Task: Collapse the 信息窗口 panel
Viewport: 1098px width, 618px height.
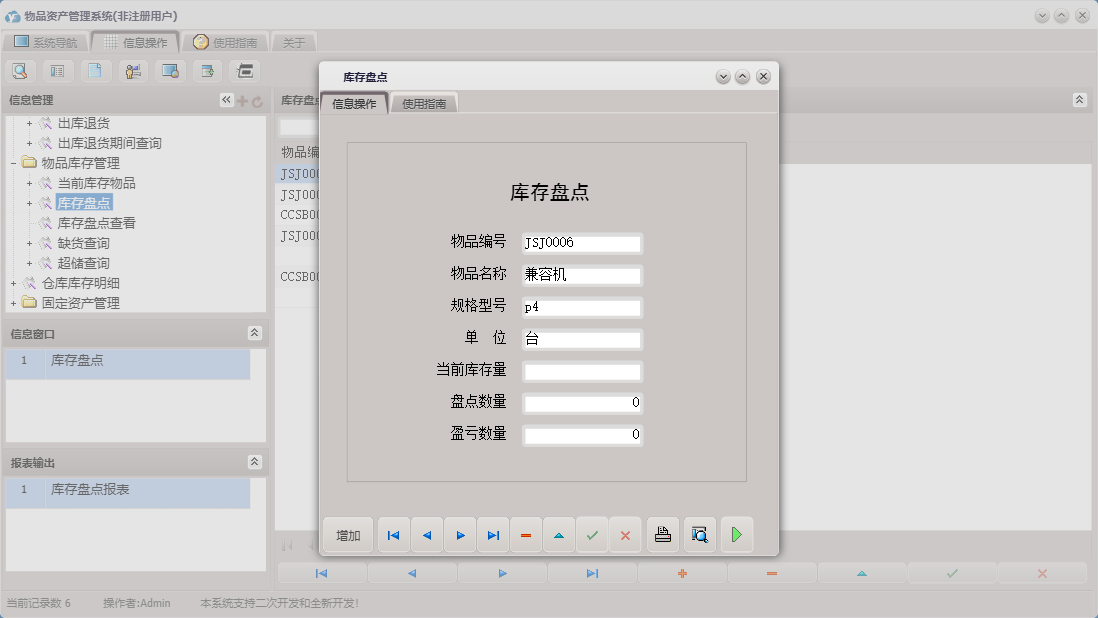Action: click(x=256, y=333)
